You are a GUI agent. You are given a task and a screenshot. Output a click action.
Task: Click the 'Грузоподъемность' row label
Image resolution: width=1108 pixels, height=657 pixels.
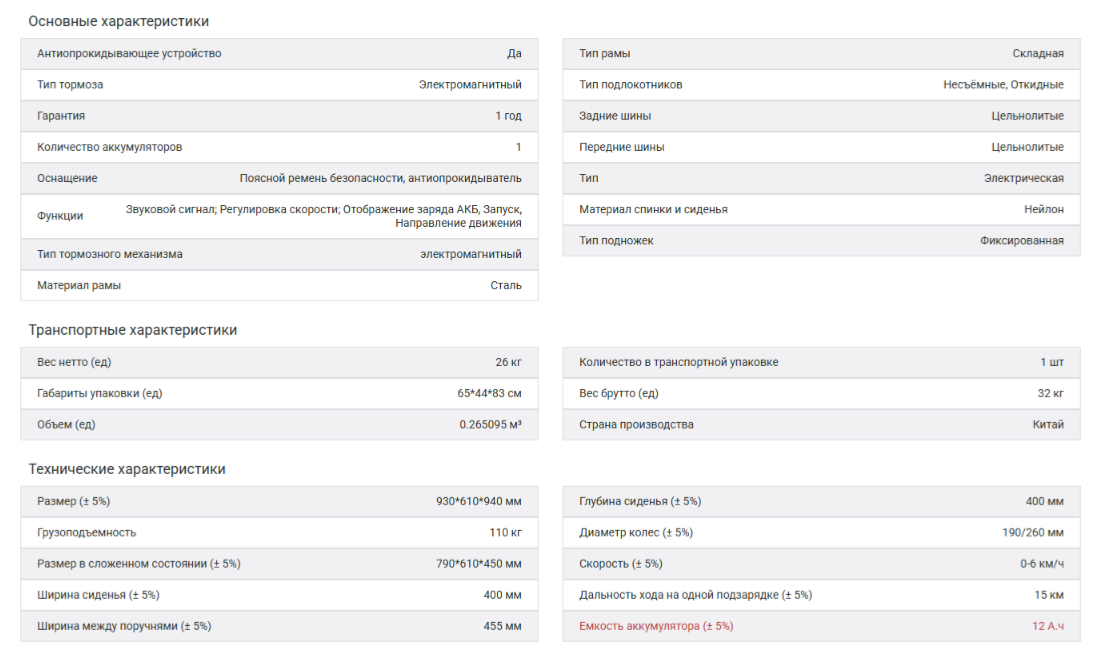coord(86,532)
